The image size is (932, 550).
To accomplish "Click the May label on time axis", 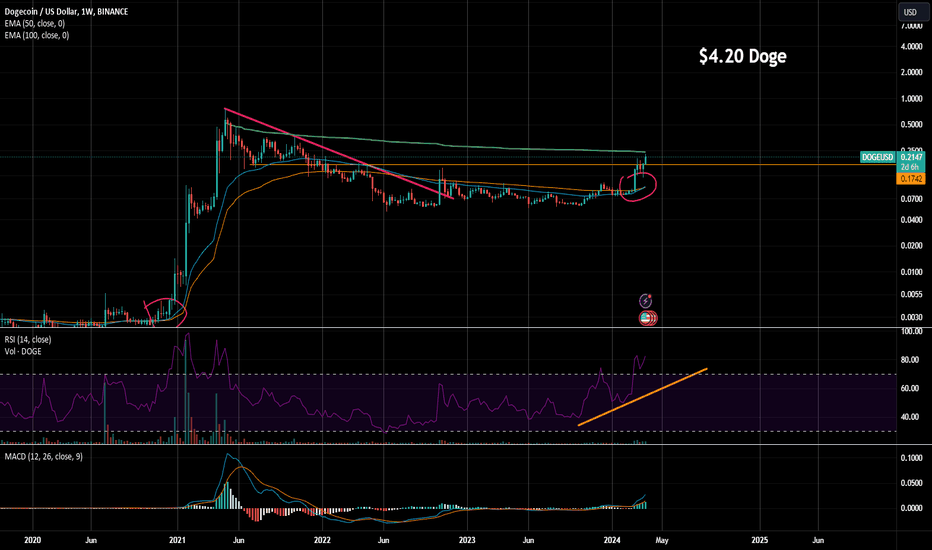I will pos(662,540).
